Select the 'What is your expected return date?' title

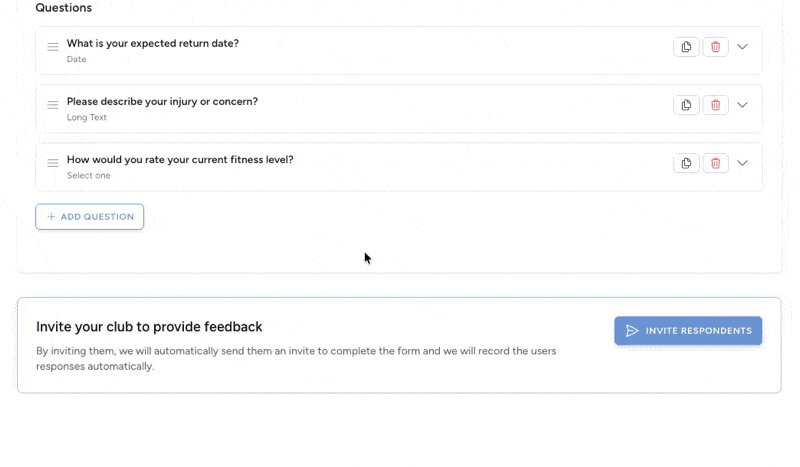click(153, 43)
